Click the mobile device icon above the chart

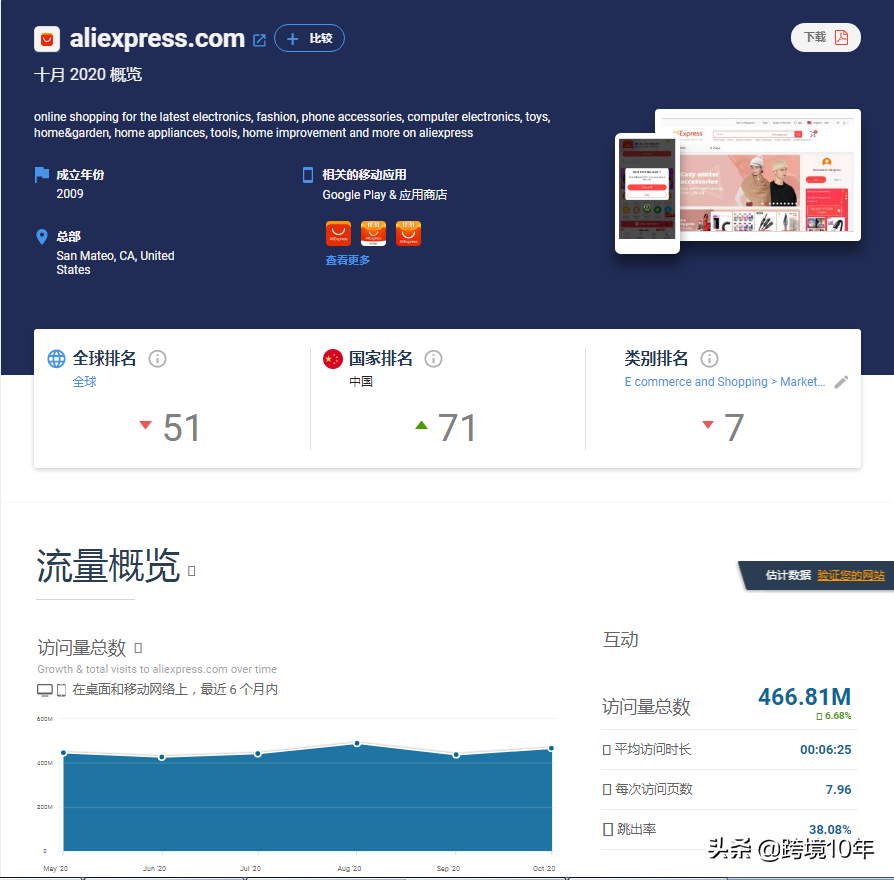point(62,690)
